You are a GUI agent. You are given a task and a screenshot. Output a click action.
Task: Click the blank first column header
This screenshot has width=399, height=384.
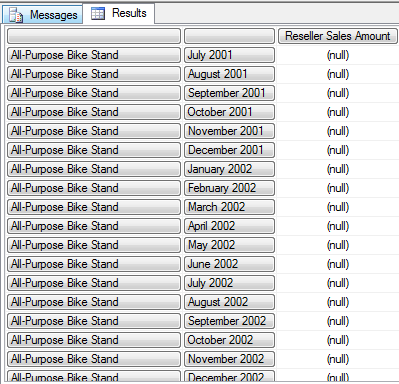[x=94, y=36]
